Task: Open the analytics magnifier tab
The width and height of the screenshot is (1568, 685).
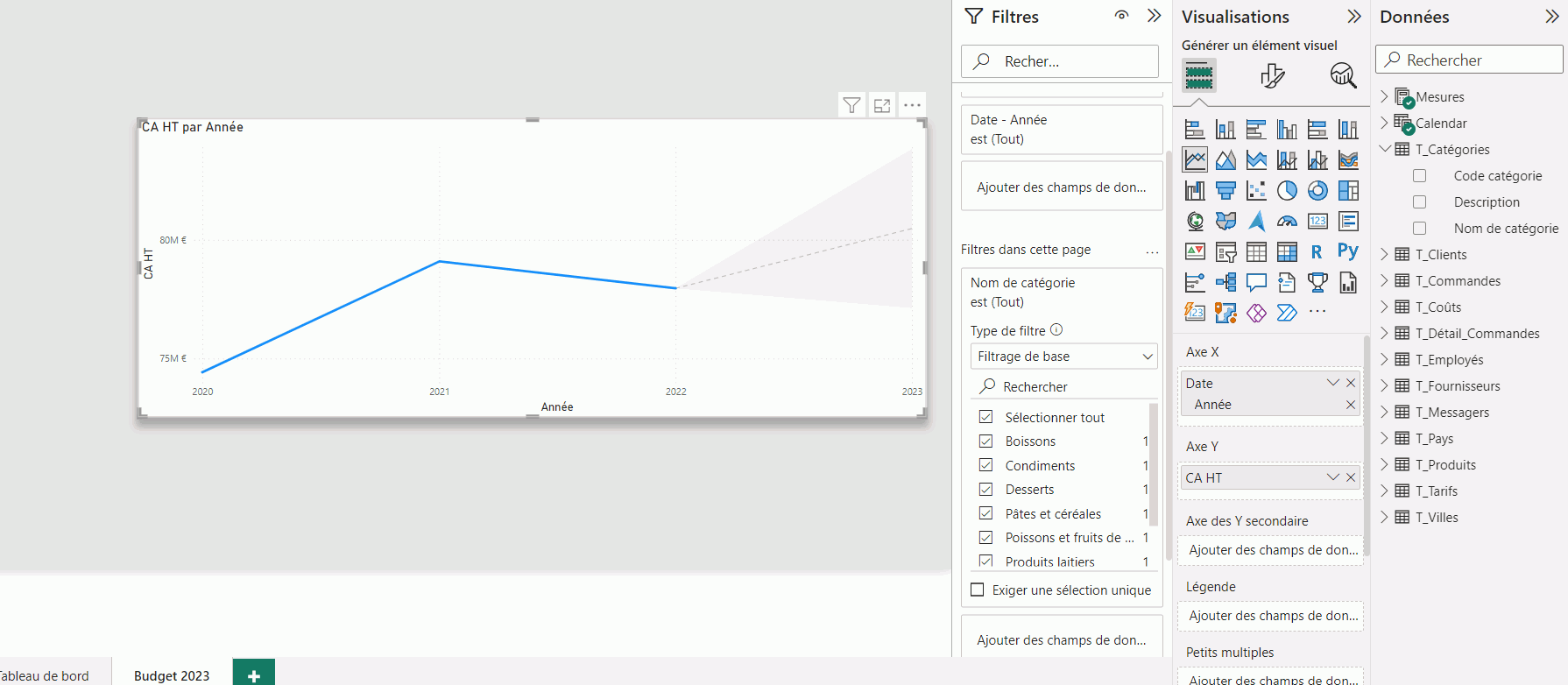Action: 1343,76
